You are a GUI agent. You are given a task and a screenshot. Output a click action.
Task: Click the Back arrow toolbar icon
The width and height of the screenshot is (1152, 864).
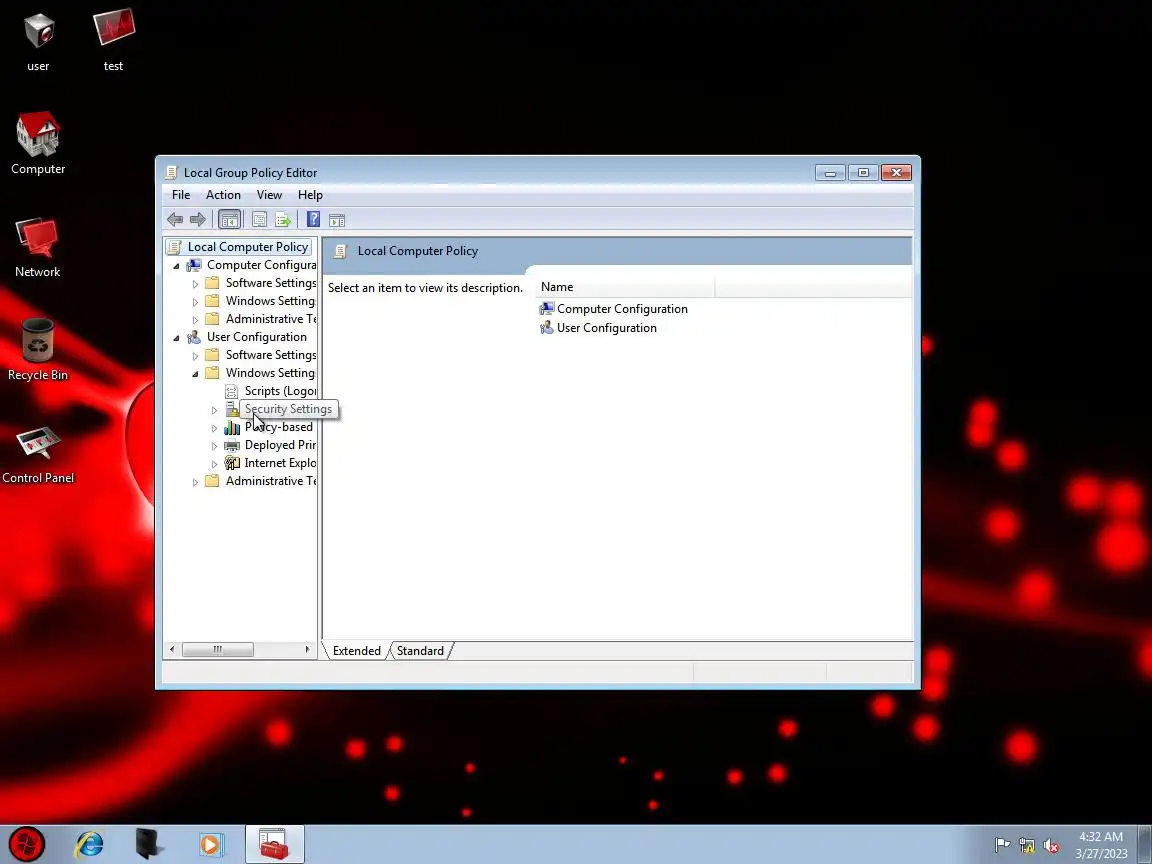175,219
